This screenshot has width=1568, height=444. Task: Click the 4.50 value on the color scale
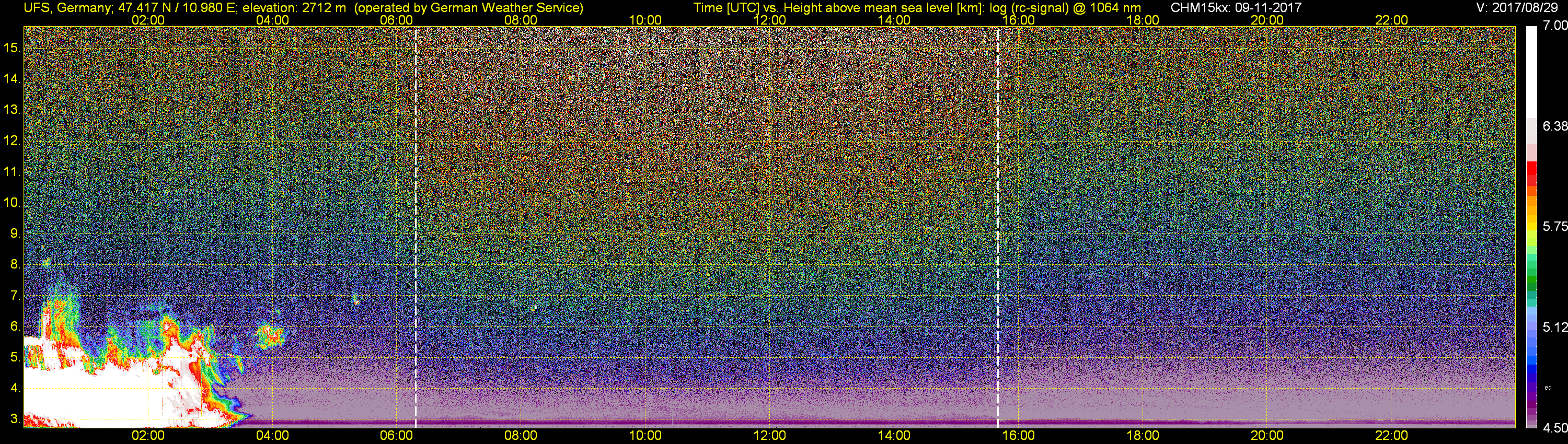click(x=1554, y=428)
